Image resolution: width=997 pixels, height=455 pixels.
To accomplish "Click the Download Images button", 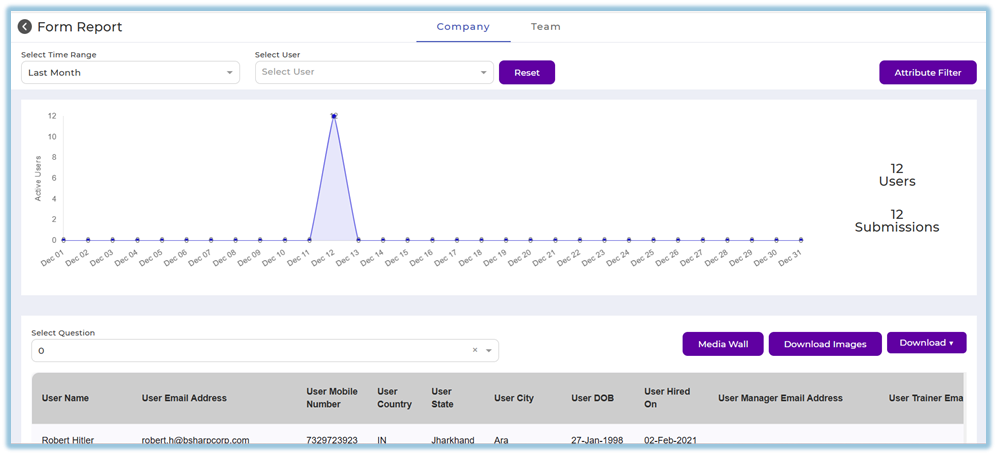I will 825,344.
